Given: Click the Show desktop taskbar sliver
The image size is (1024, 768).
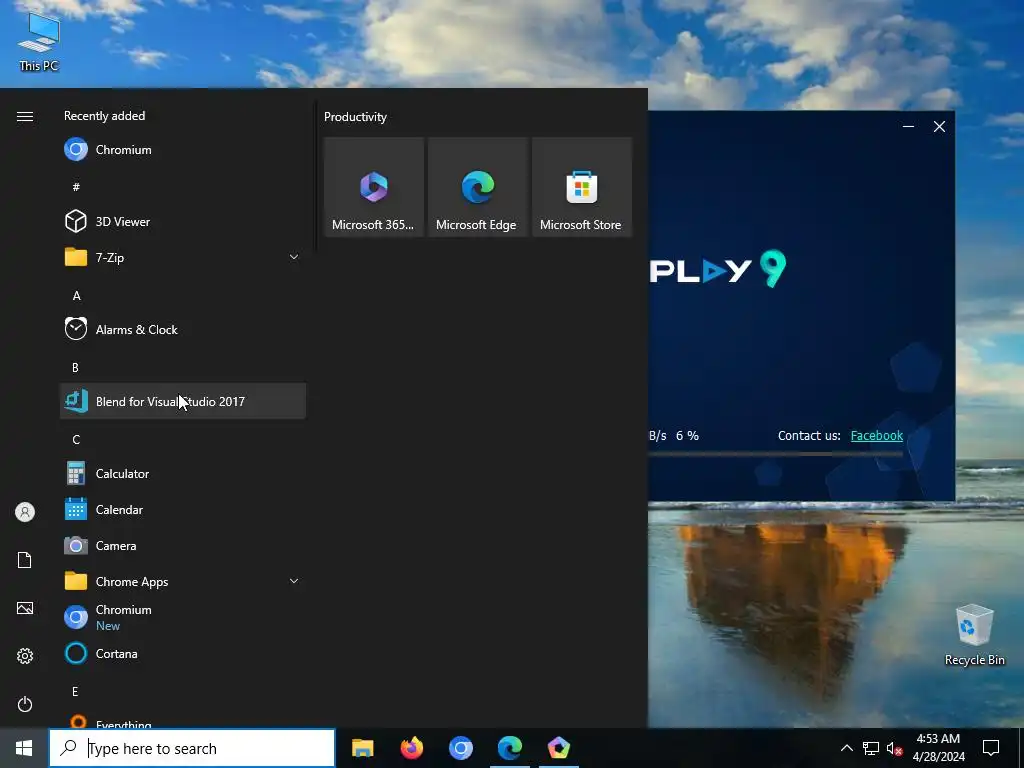Looking at the screenshot, I should [1021, 748].
